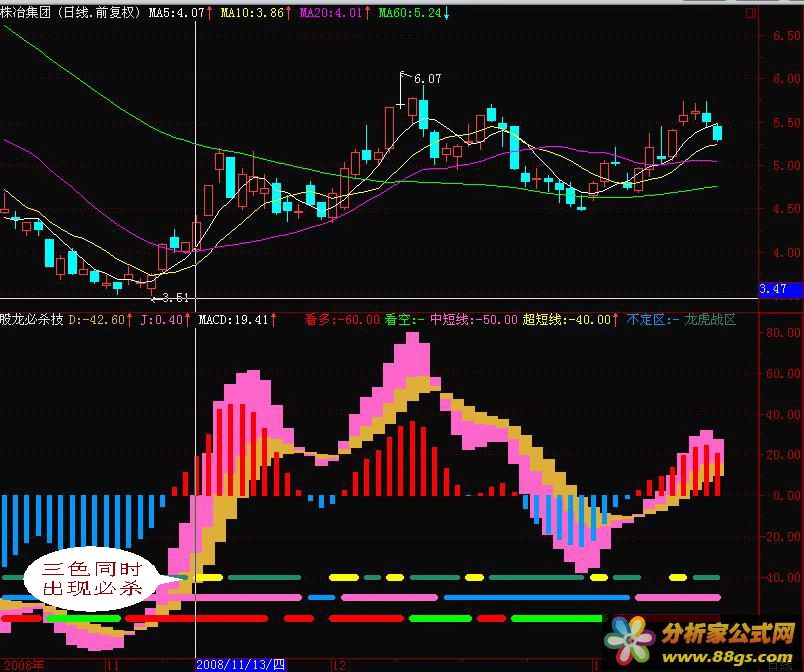Click the month 11 date axis label
Screen dimensions: 804x672
[112, 665]
